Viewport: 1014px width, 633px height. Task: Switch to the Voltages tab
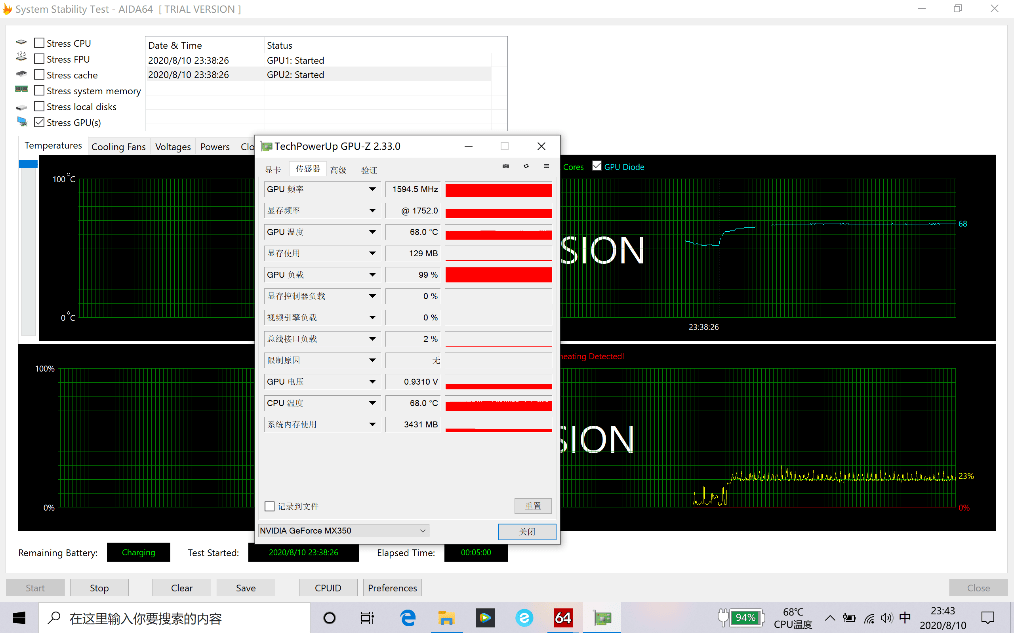tap(173, 147)
